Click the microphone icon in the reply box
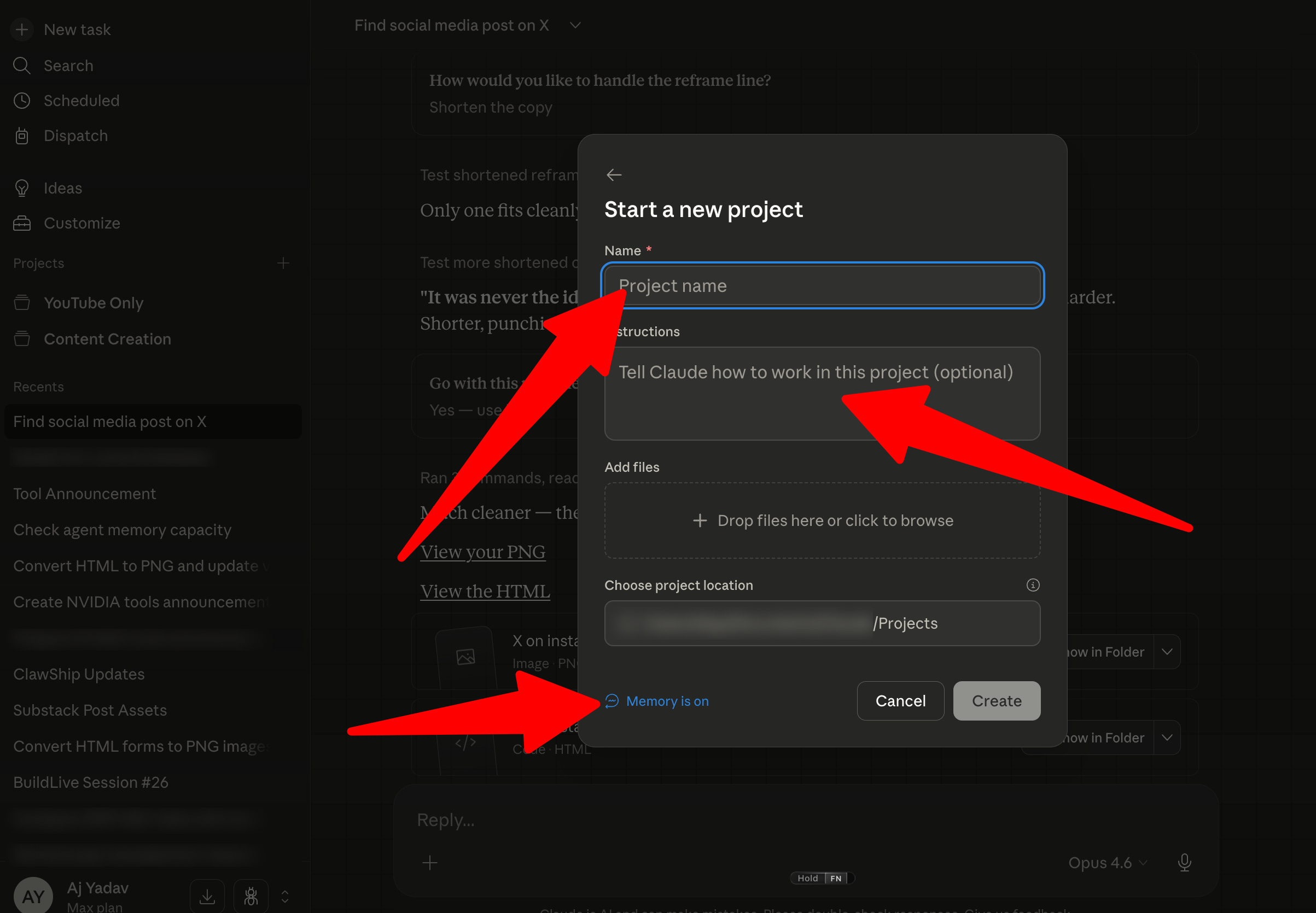The width and height of the screenshot is (1316, 913). [x=1184, y=862]
